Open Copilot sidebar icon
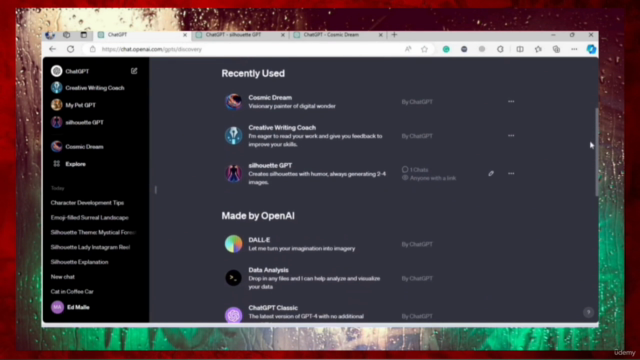Image resolution: width=640 pixels, height=360 pixels. (591, 49)
